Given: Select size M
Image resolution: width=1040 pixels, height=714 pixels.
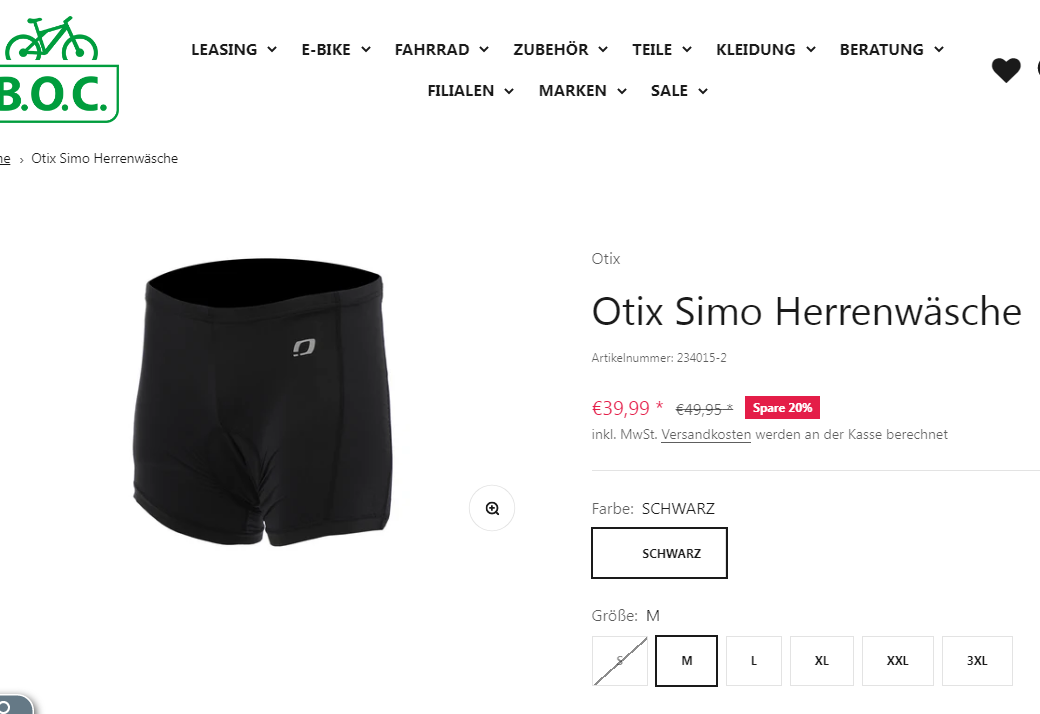Looking at the screenshot, I should 686,661.
